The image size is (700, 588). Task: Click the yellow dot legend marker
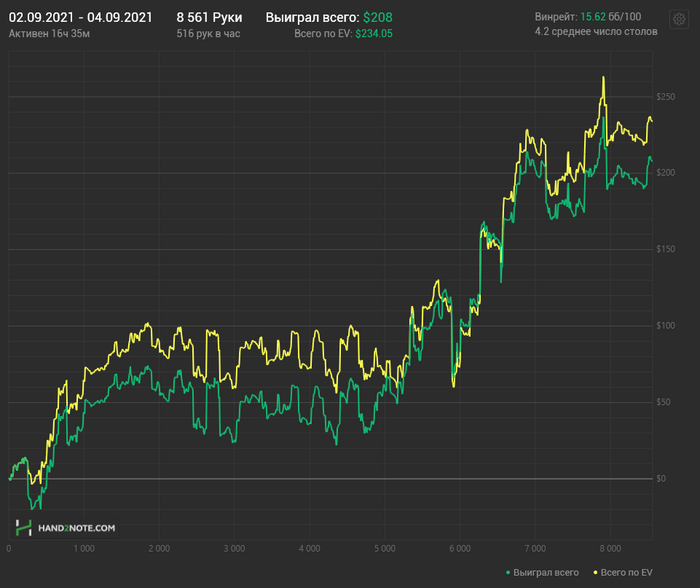coord(596,573)
